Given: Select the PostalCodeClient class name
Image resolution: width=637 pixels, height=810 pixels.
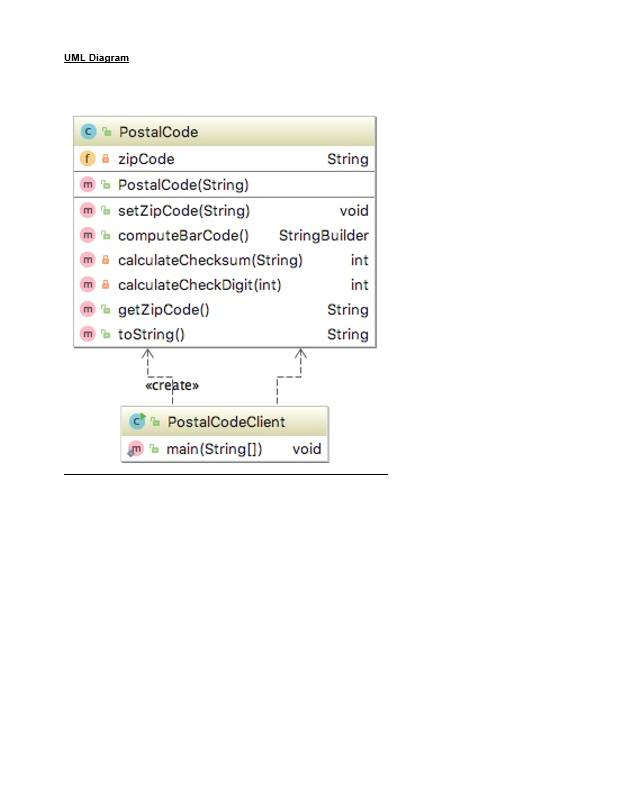Looking at the screenshot, I should [x=226, y=422].
